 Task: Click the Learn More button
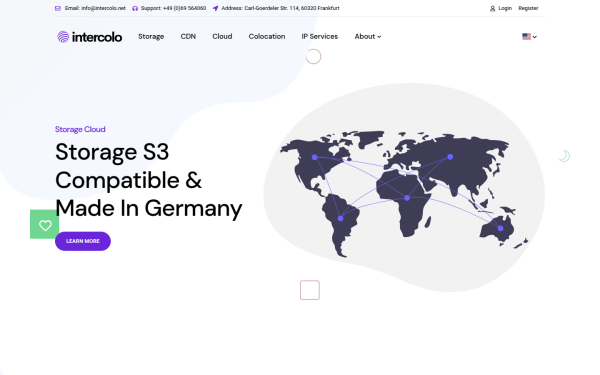click(83, 241)
